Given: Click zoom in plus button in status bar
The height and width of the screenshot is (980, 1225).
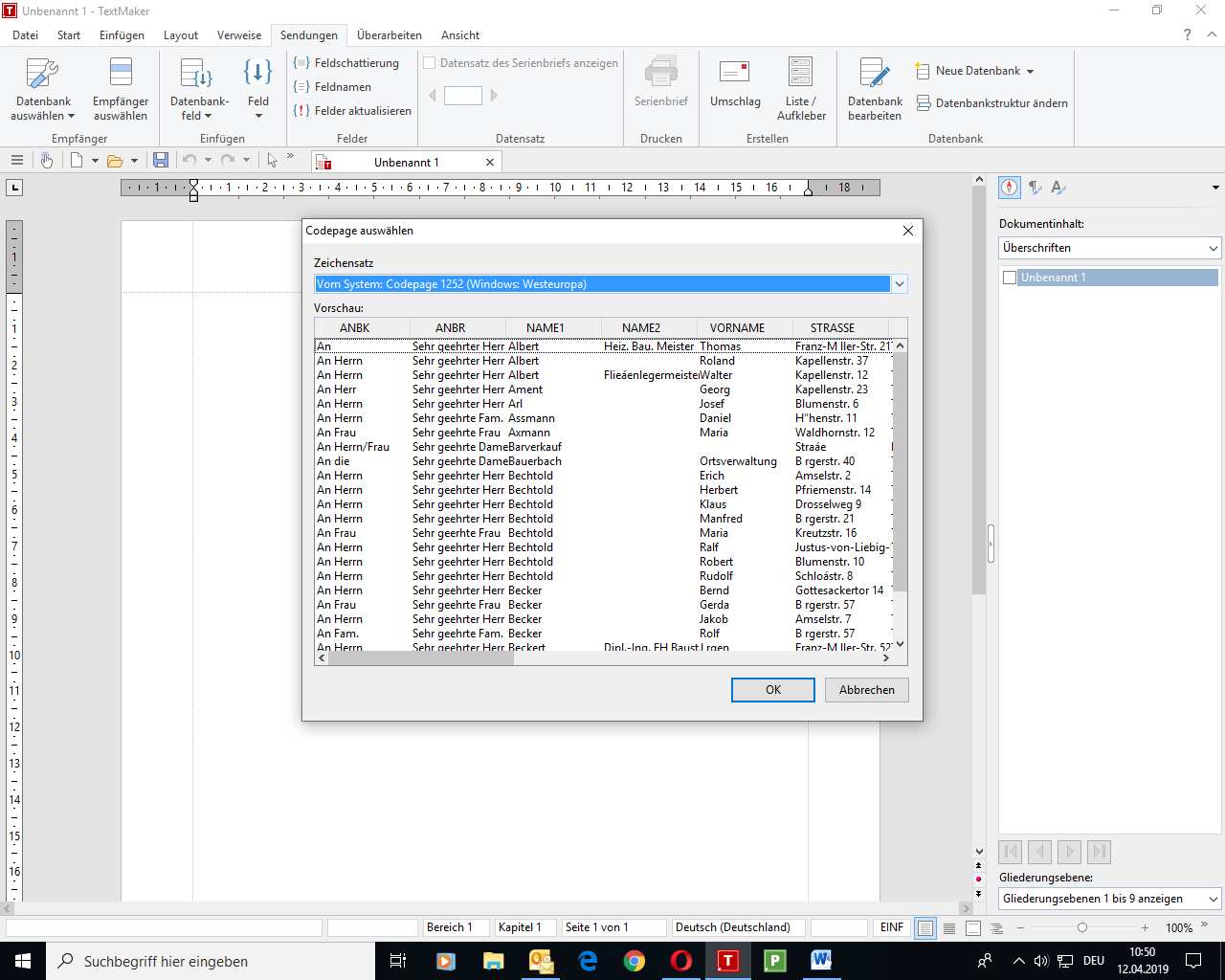Looking at the screenshot, I should click(1145, 927).
